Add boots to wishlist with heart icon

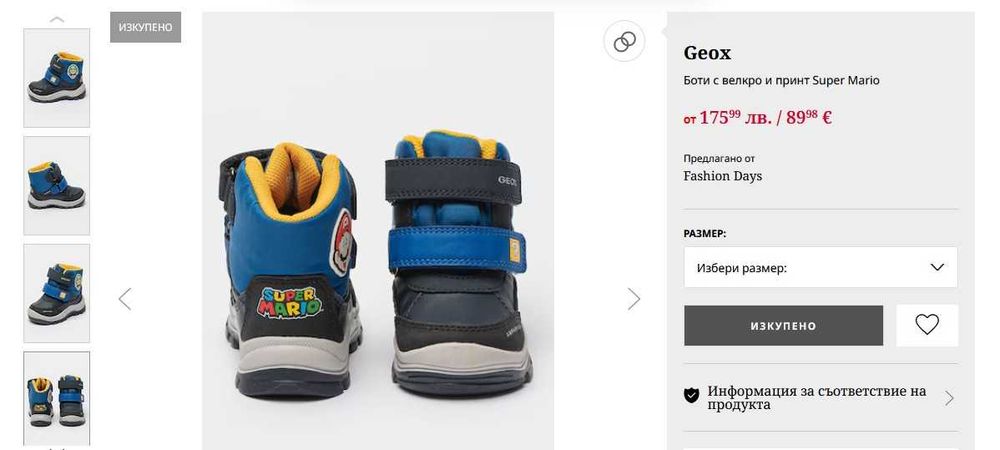click(927, 325)
